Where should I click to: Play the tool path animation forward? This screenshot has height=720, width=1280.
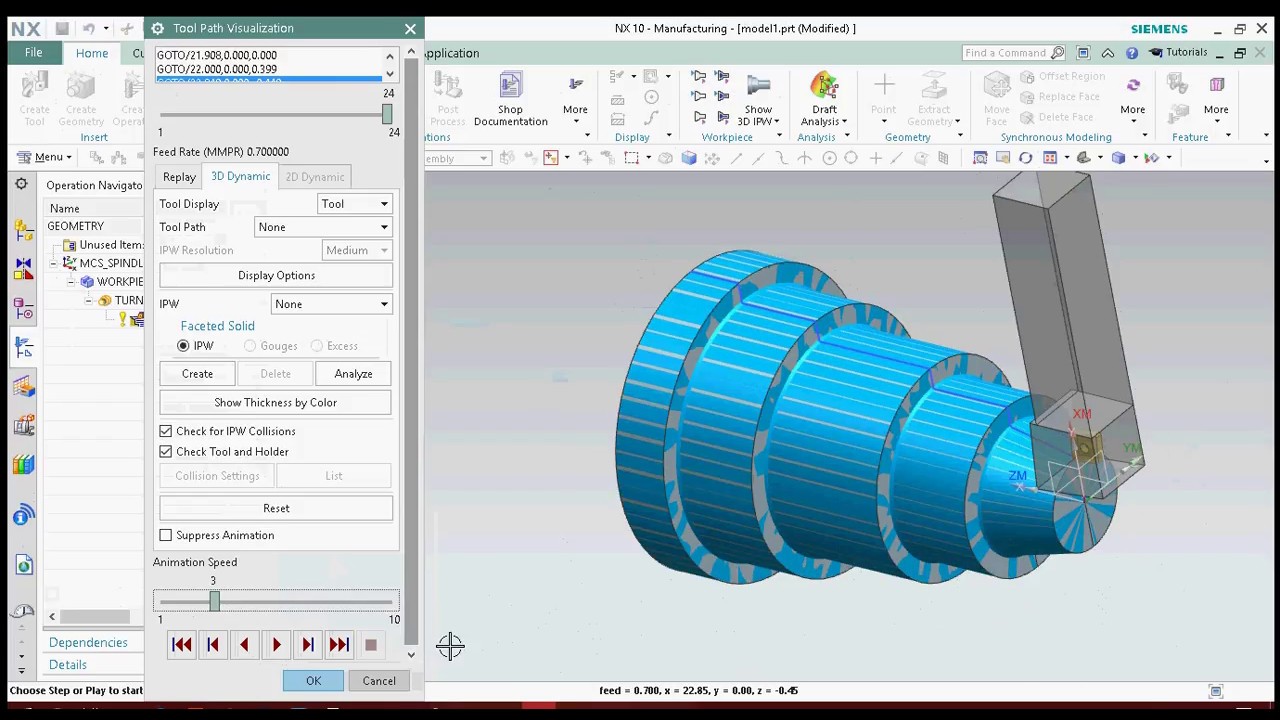point(276,645)
